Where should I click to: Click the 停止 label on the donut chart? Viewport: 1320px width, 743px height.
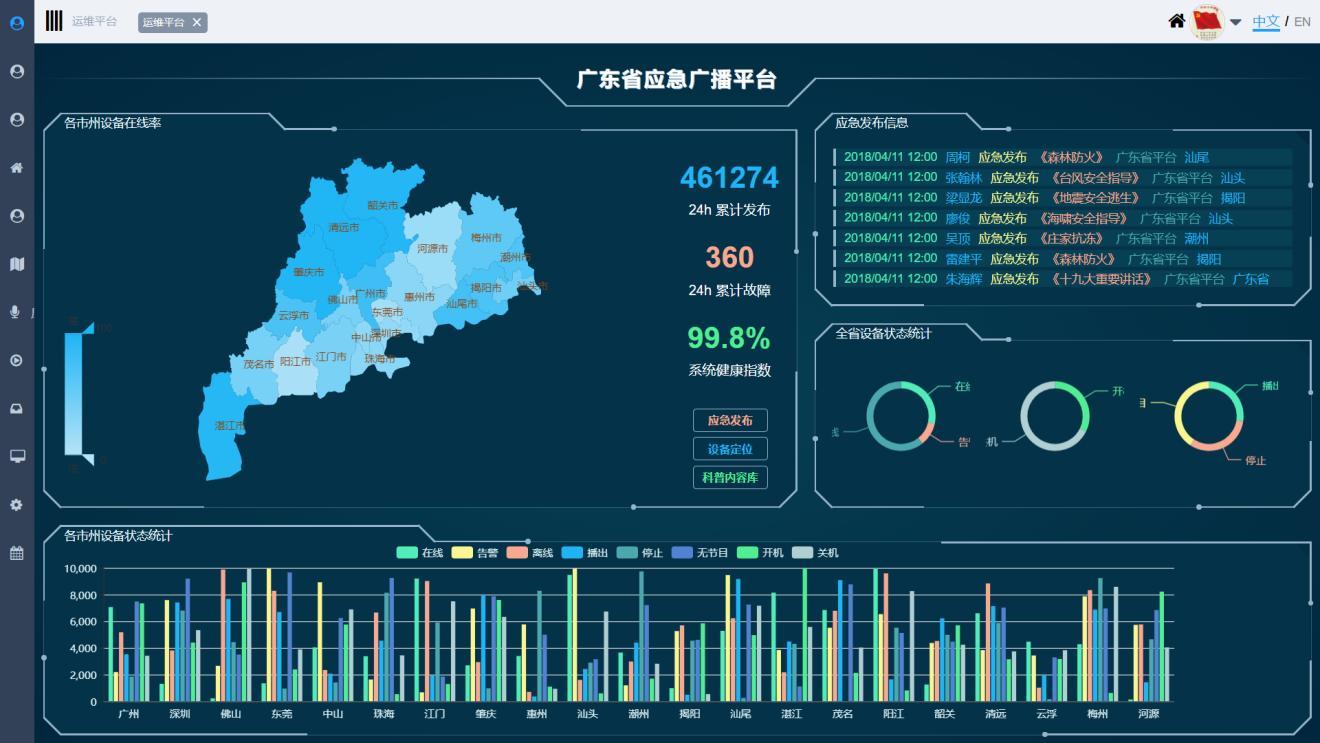pos(1256,460)
